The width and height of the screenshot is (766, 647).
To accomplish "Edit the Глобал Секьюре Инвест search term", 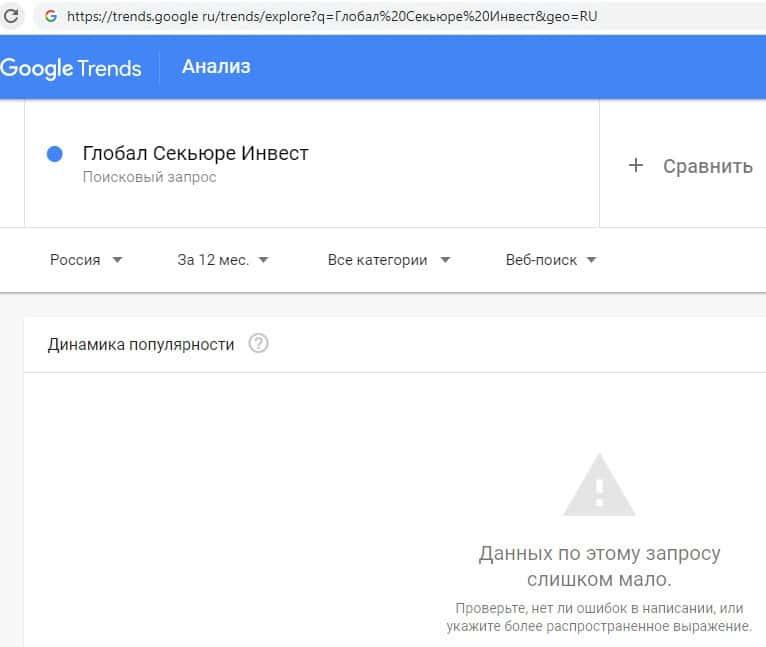I will pyautogui.click(x=195, y=154).
